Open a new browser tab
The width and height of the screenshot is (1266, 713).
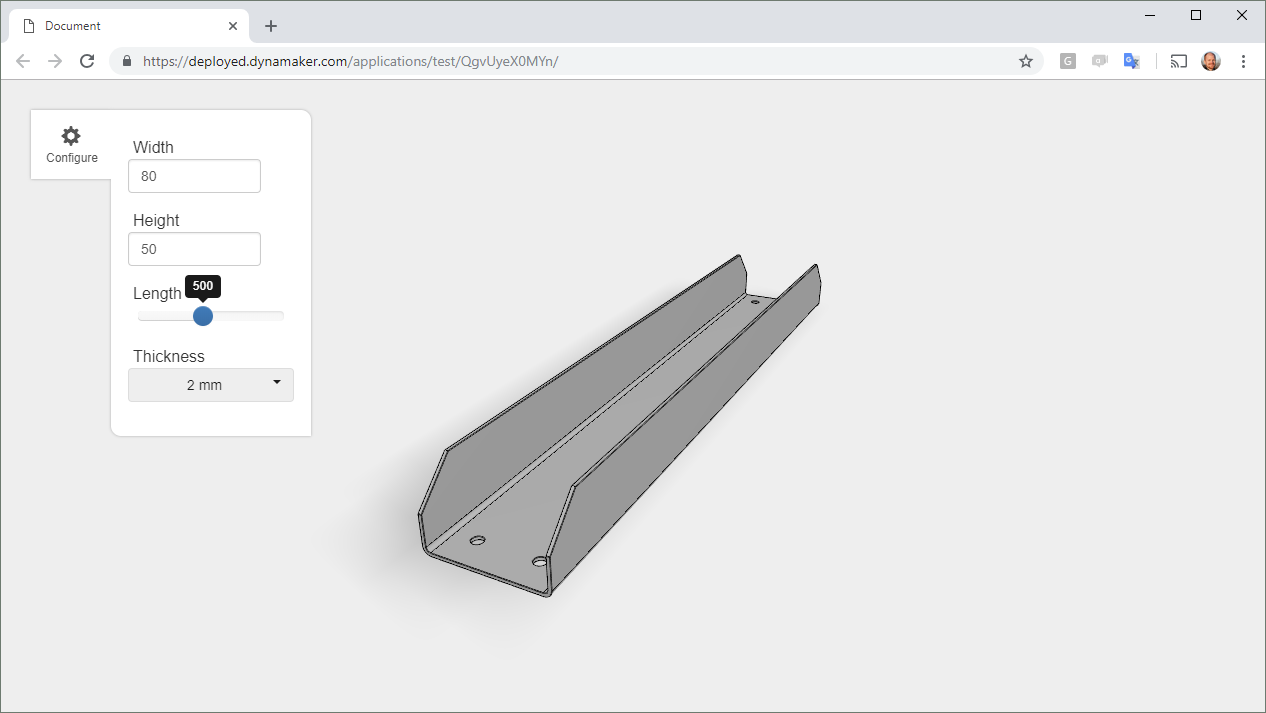[x=270, y=25]
